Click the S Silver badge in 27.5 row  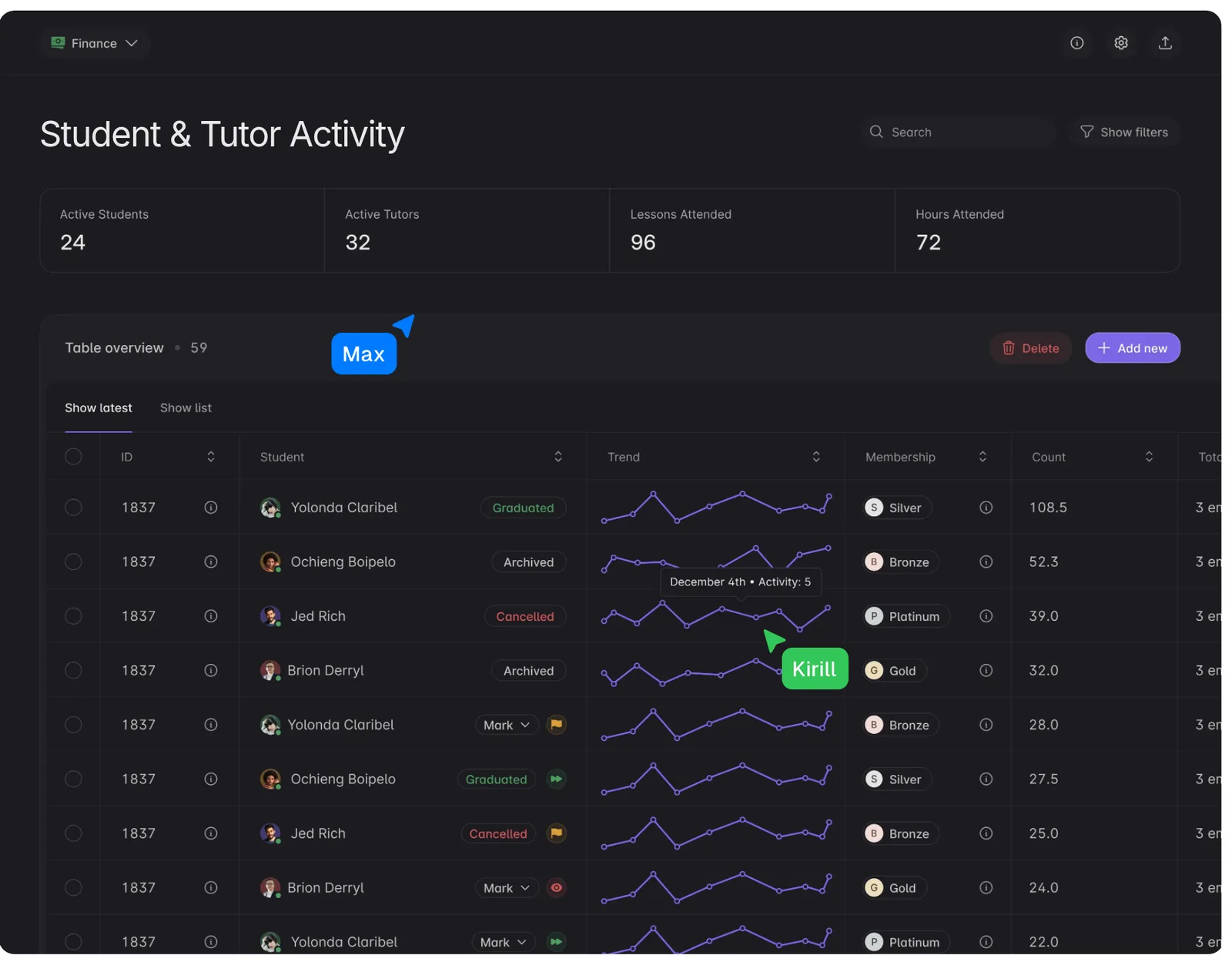[x=897, y=779]
